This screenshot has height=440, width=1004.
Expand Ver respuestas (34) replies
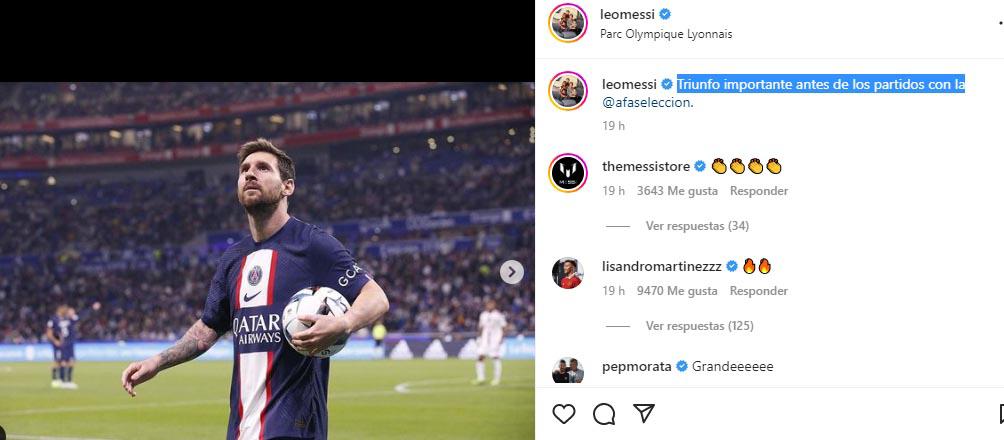pos(697,226)
